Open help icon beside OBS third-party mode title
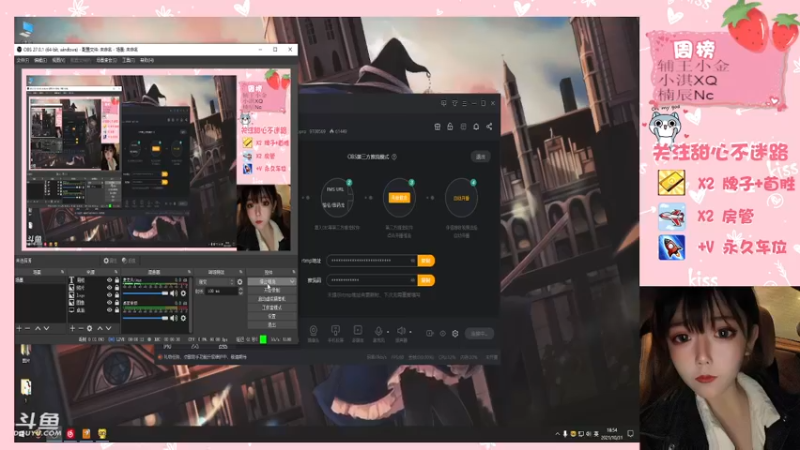The image size is (800, 450). point(394,157)
